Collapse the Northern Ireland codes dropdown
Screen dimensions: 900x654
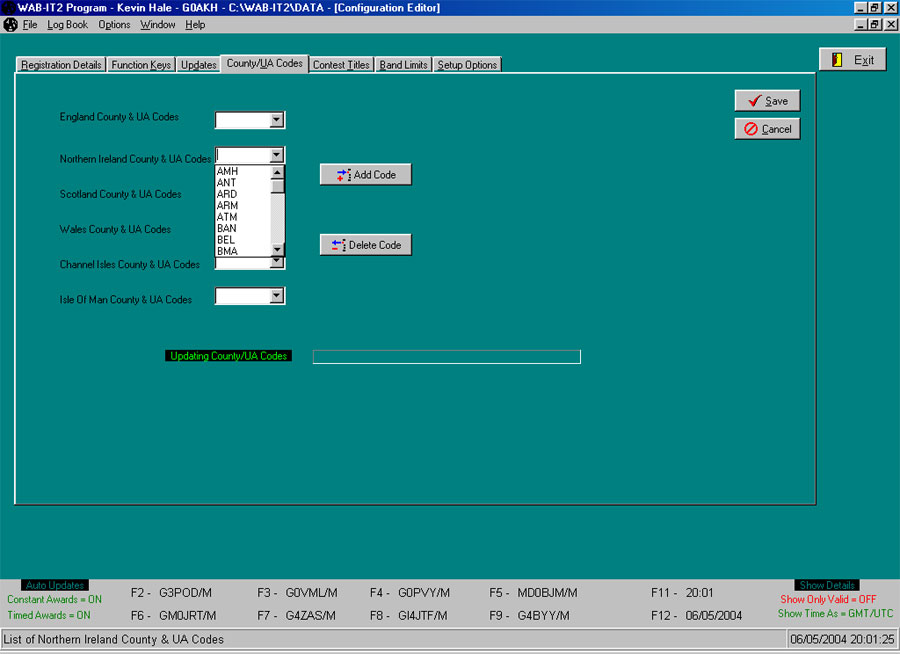[x=278, y=155]
